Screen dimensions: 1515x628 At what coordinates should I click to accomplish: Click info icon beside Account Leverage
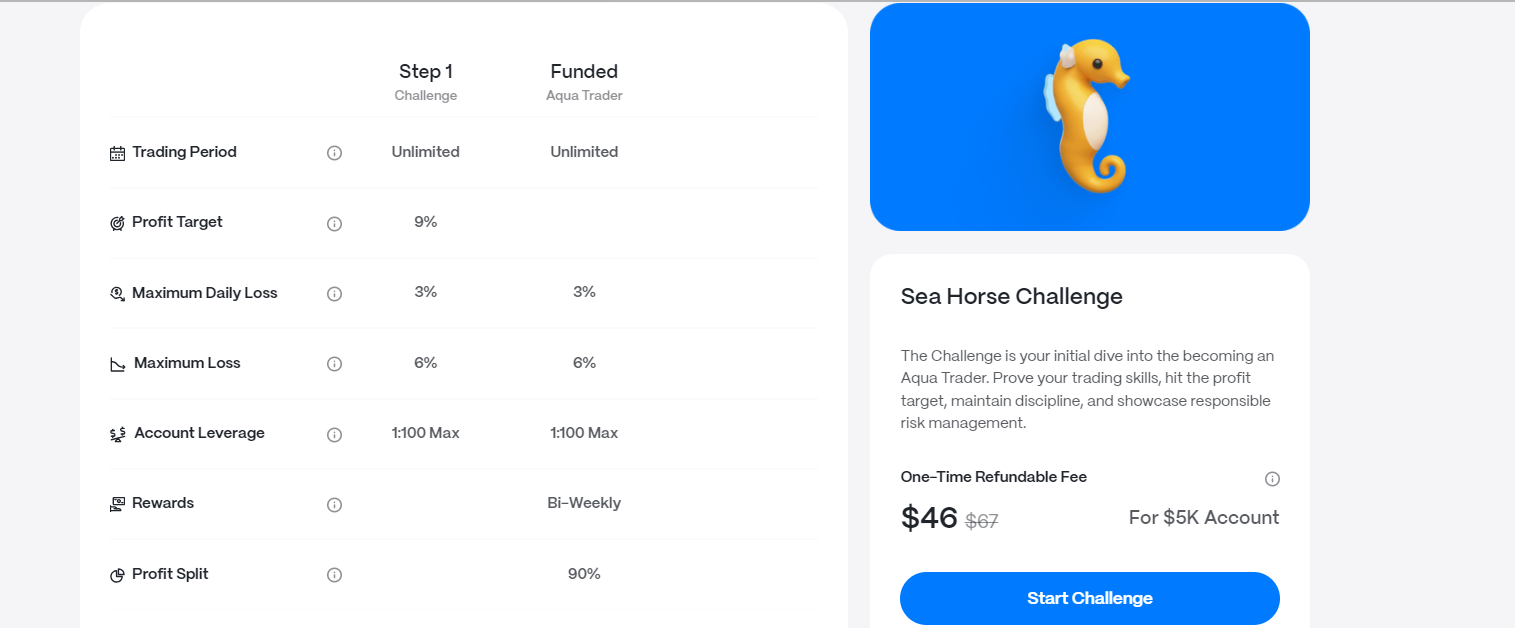(335, 434)
